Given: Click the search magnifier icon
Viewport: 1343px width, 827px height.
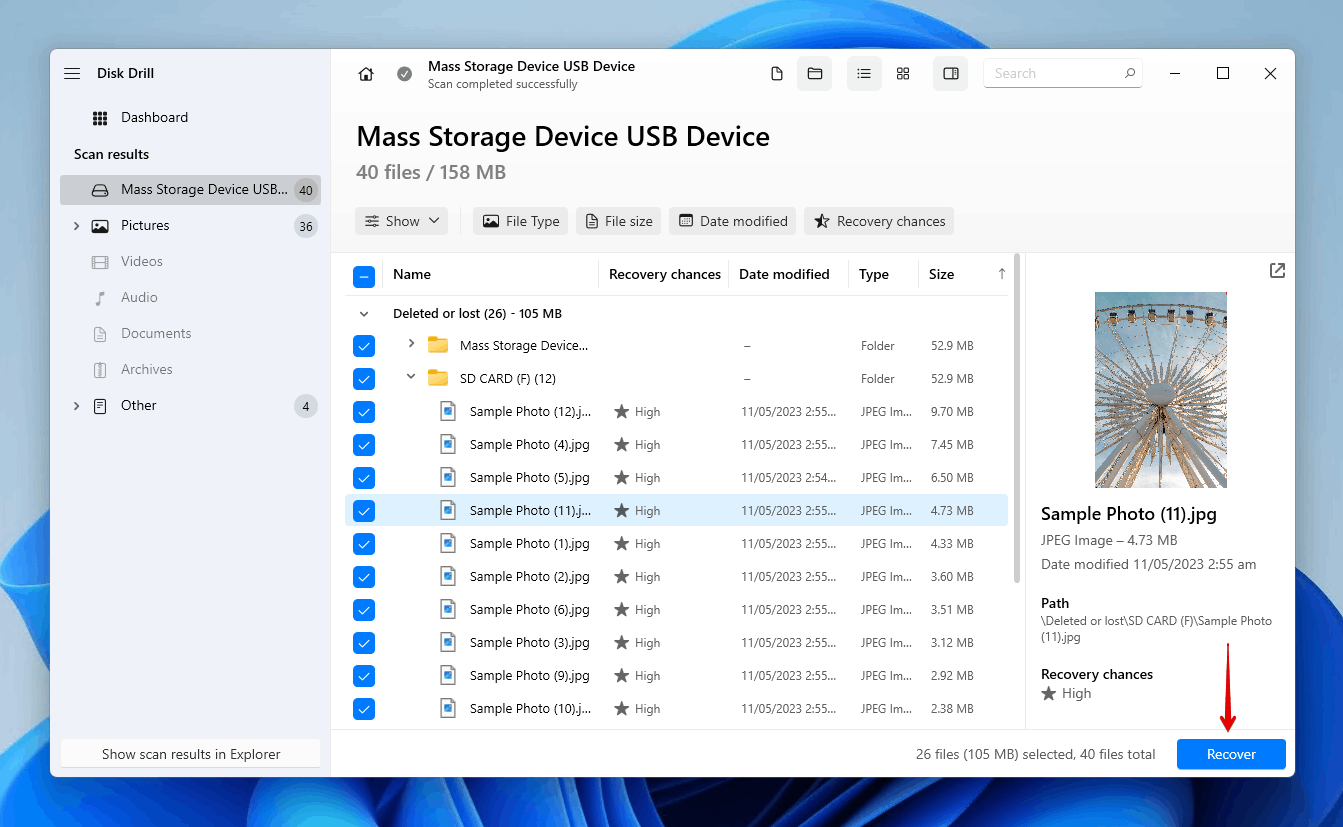Looking at the screenshot, I should click(x=1130, y=73).
